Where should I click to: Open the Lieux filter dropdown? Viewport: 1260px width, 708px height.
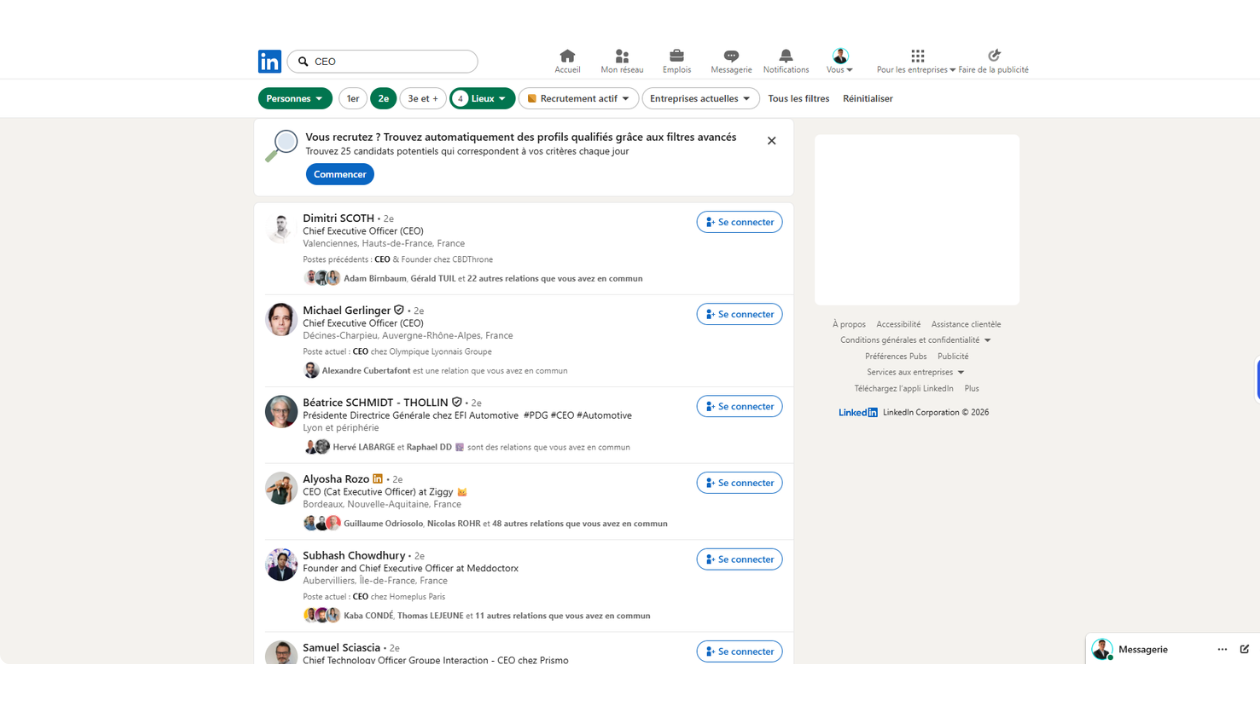pyautogui.click(x=482, y=98)
